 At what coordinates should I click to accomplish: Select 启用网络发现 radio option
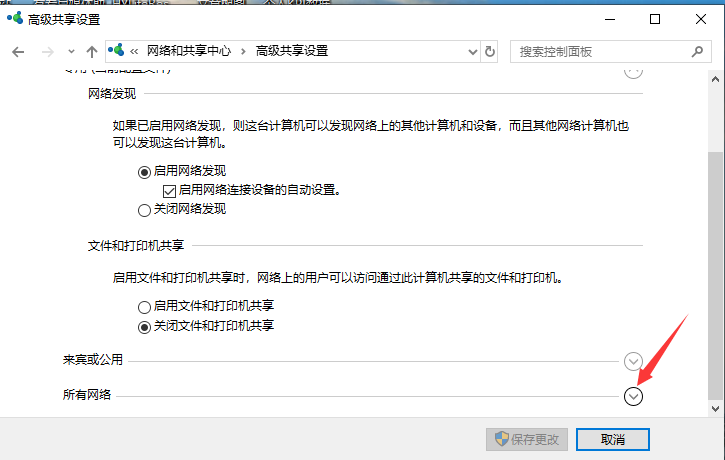(145, 172)
